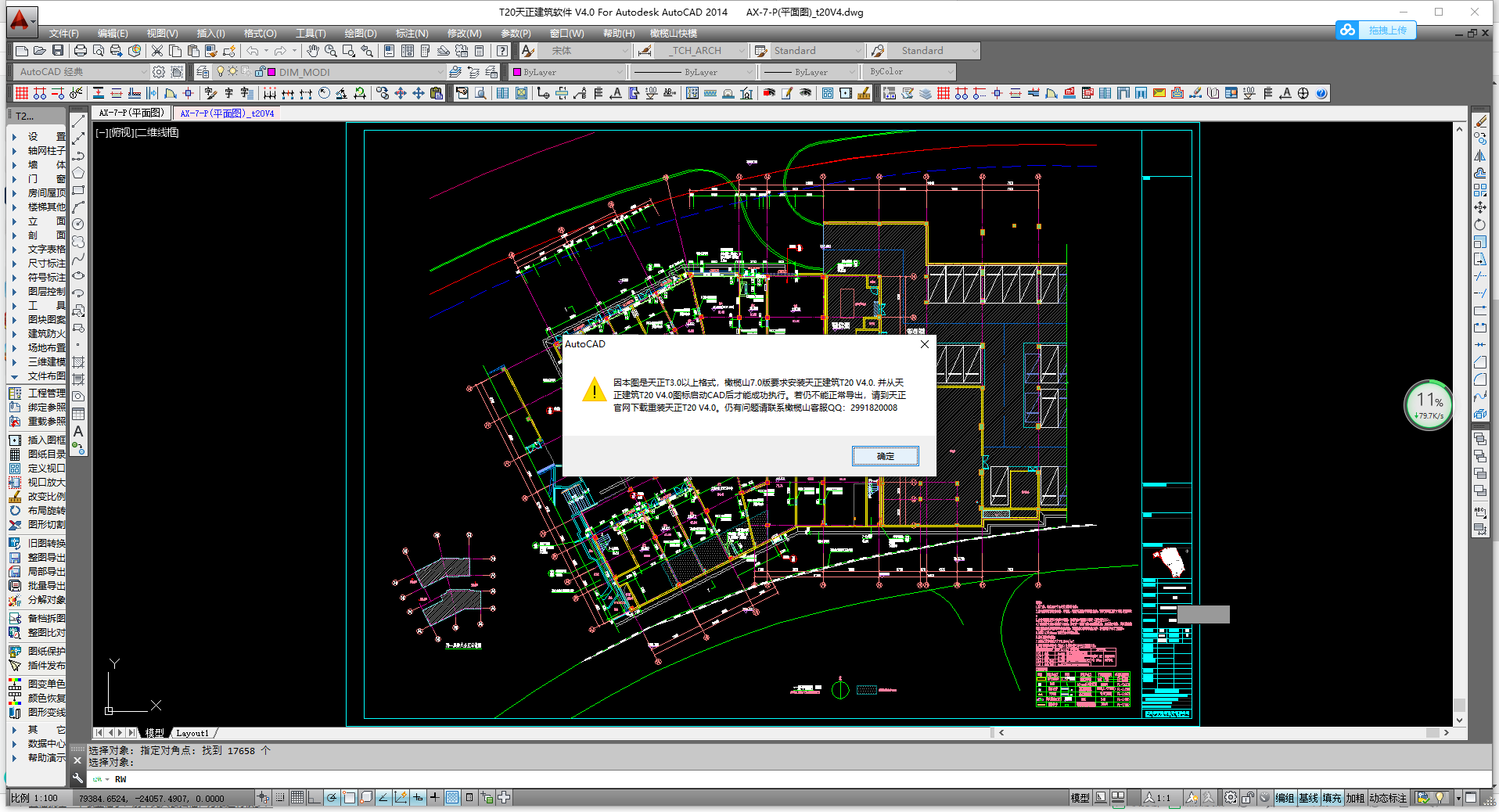Viewport: 1499px width, 812px height.
Task: Click the Open file icon
Action: [40, 51]
